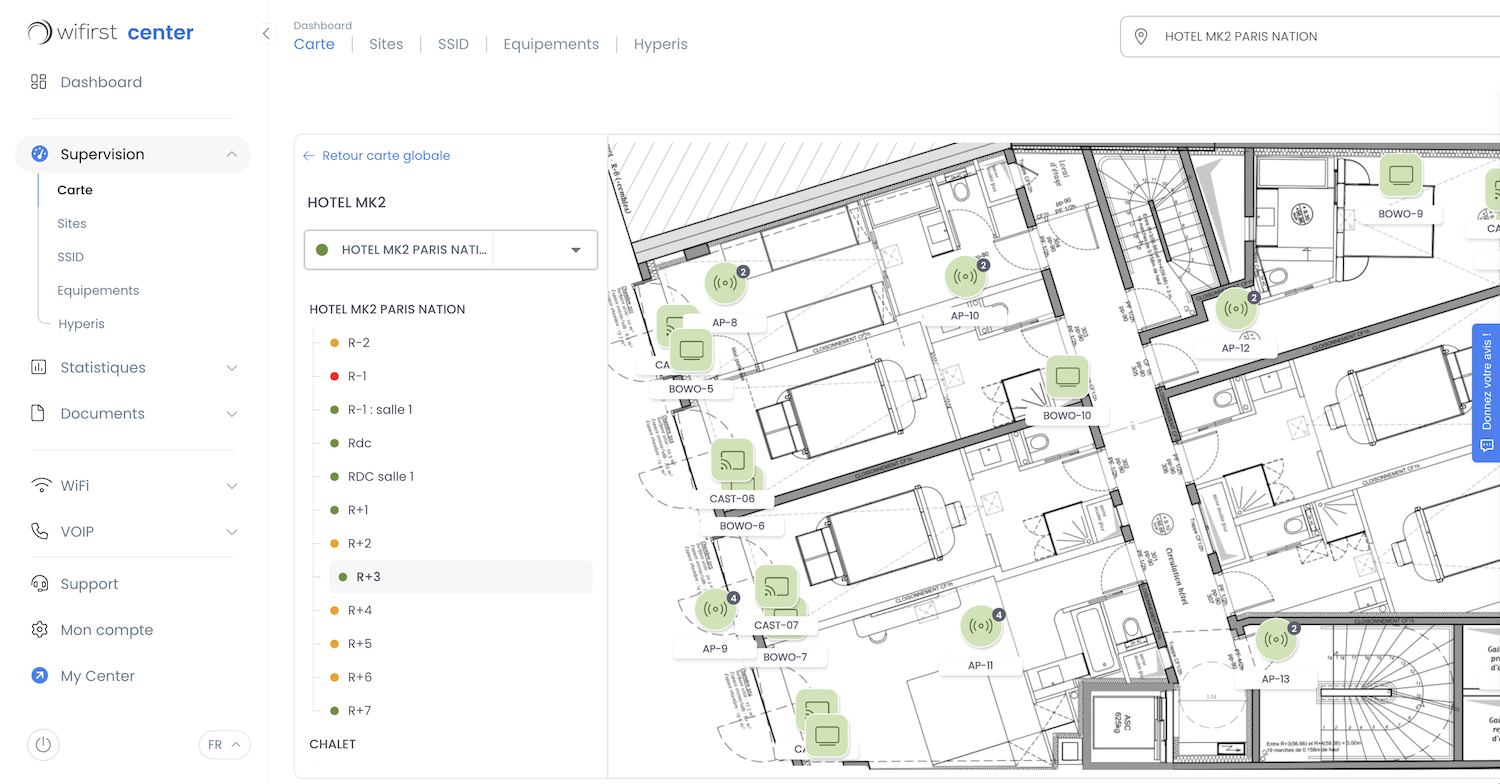This screenshot has width=1500, height=784.
Task: Select floor R+2 in the tree
Action: (359, 543)
